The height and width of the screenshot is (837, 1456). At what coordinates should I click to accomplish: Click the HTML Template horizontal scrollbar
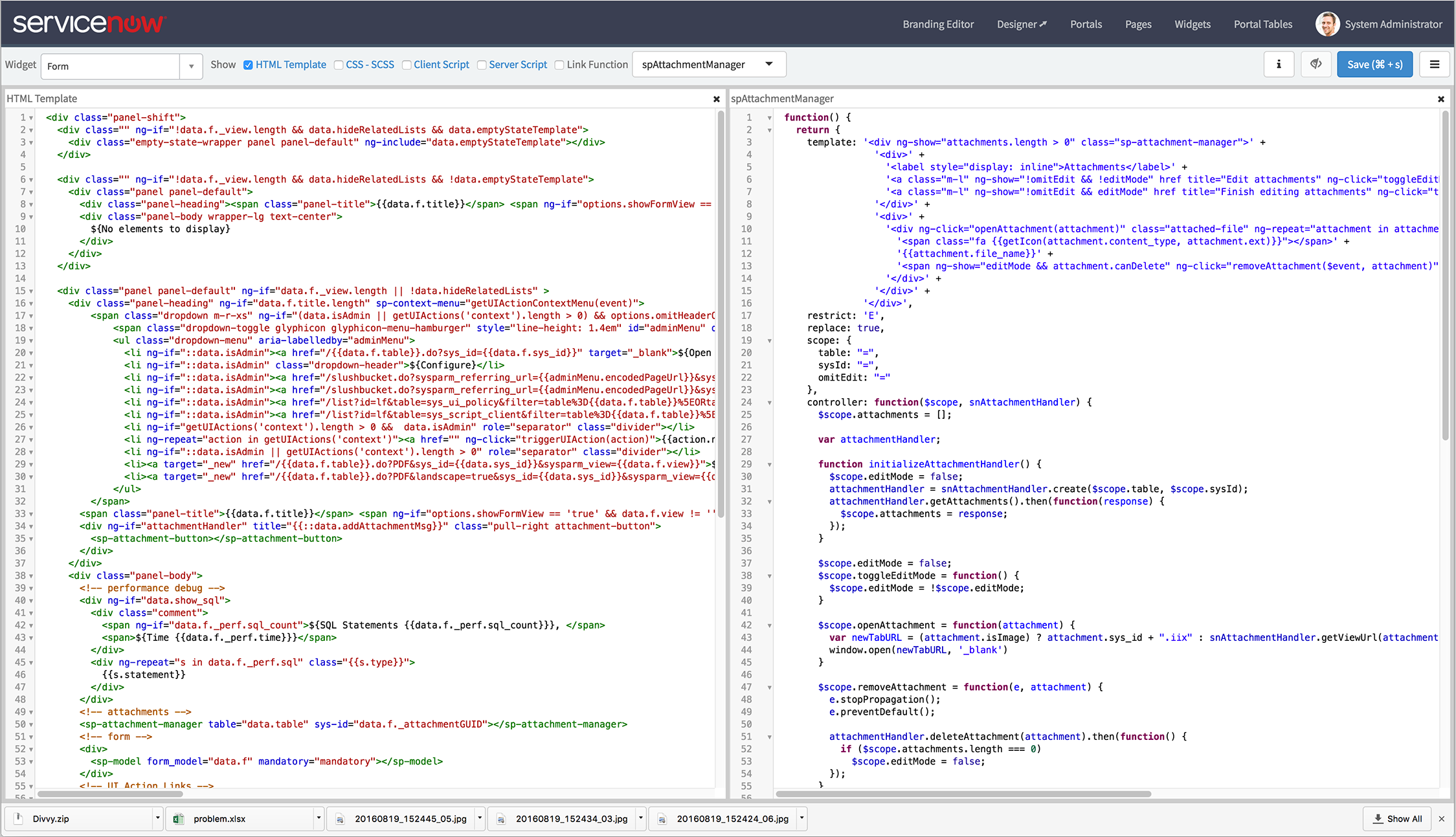(x=110, y=794)
